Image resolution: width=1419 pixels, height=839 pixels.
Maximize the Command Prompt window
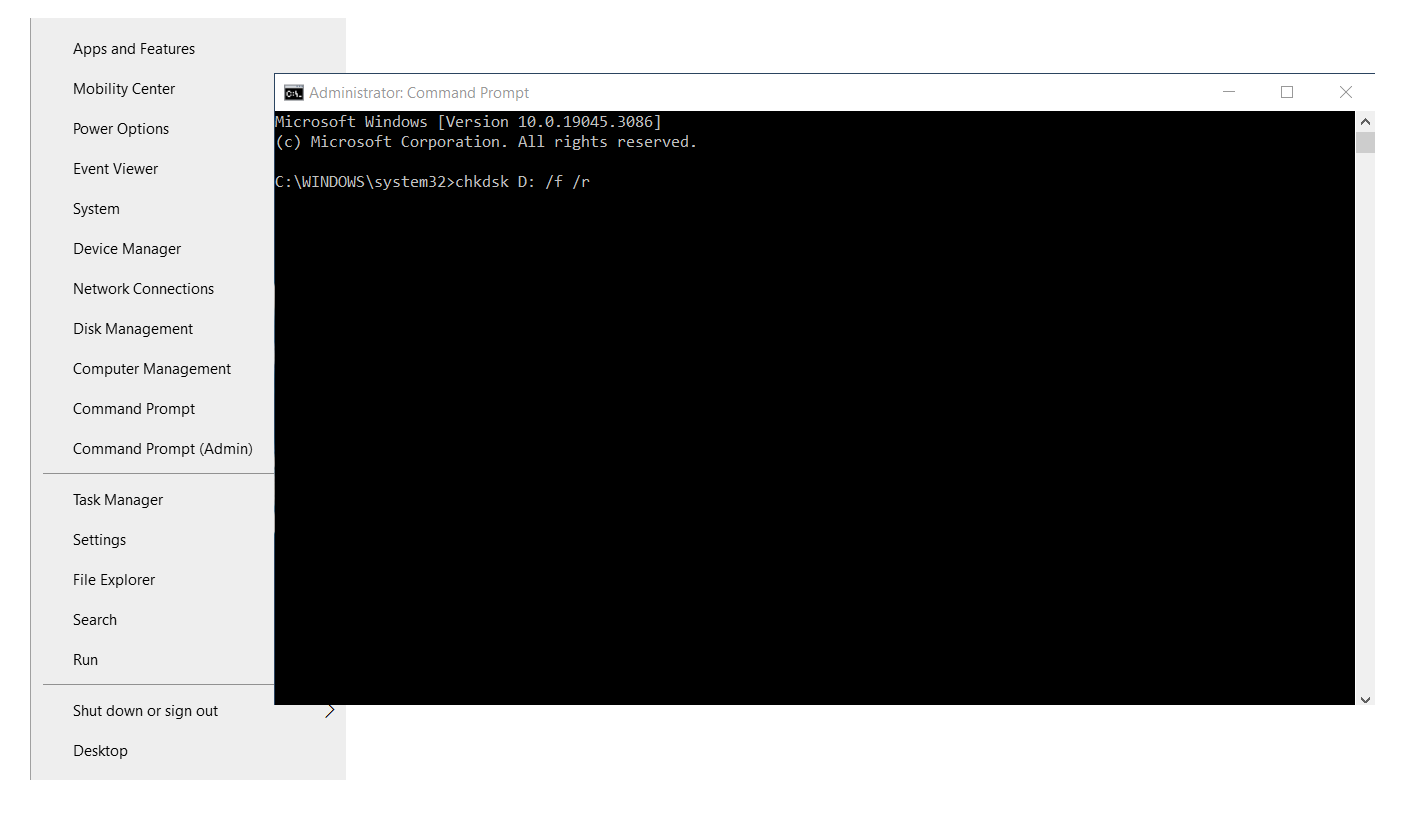click(1287, 92)
